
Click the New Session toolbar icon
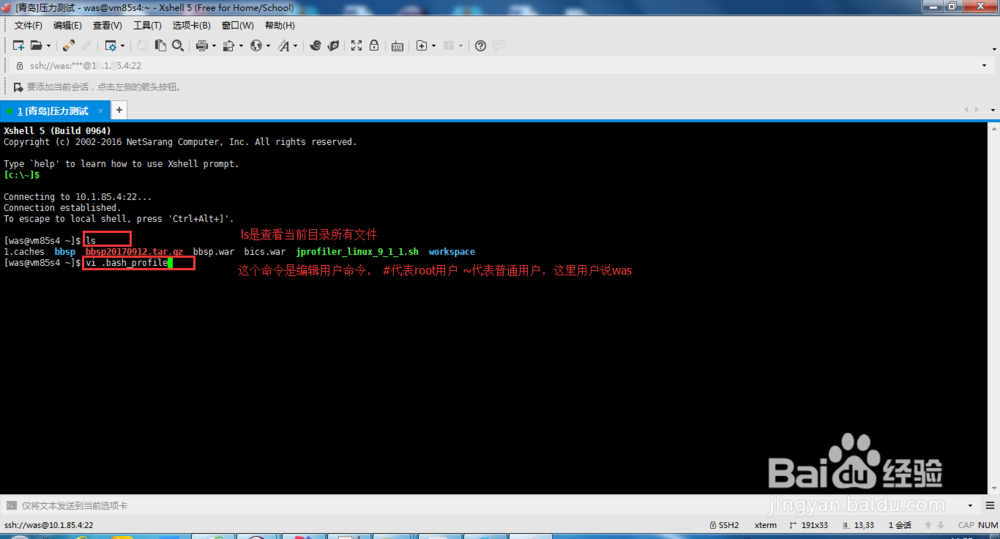click(x=18, y=45)
